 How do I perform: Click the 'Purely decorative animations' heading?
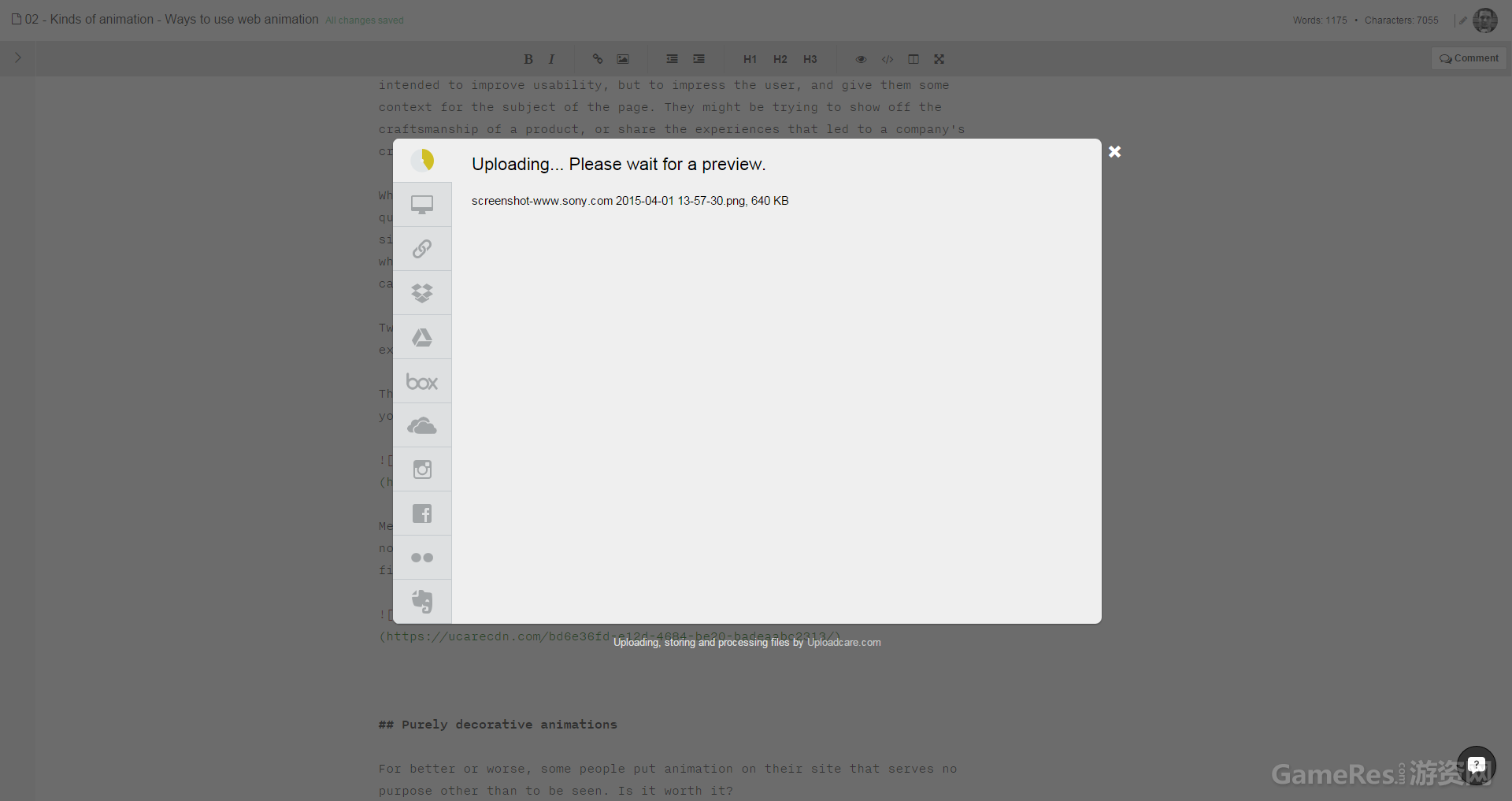pos(498,725)
